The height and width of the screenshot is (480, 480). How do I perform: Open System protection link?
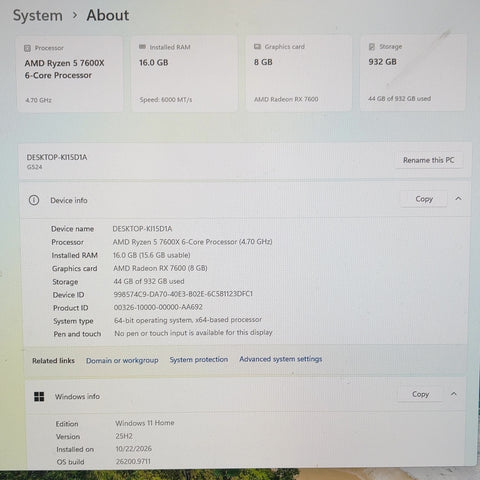[x=199, y=360]
